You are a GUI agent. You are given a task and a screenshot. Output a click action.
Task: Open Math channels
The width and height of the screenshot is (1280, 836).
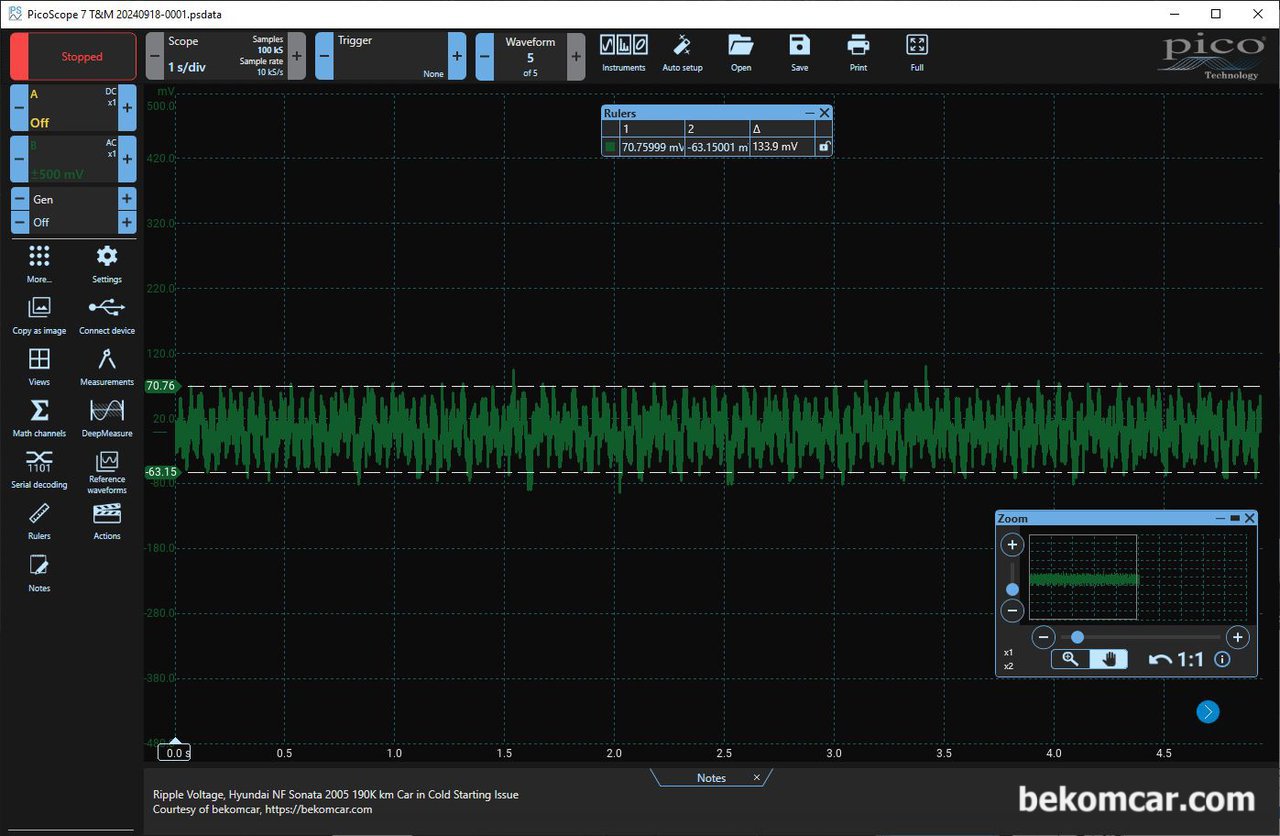pyautogui.click(x=39, y=418)
